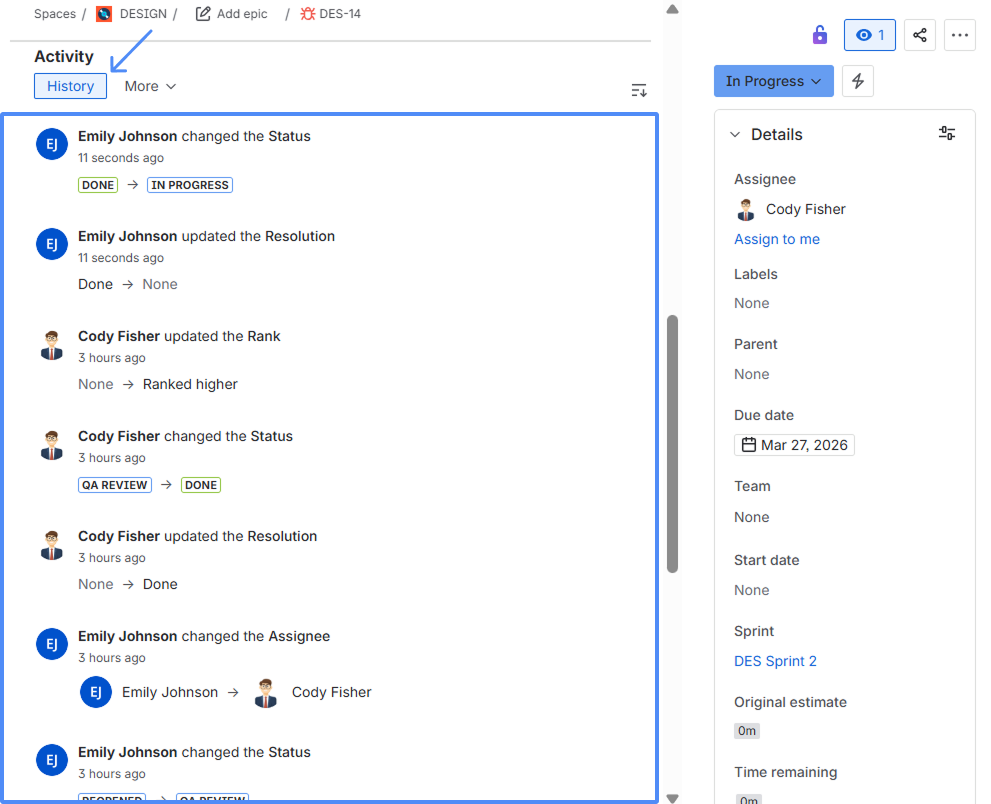Click the Assign to me link
The height and width of the screenshot is (804, 991).
point(777,239)
